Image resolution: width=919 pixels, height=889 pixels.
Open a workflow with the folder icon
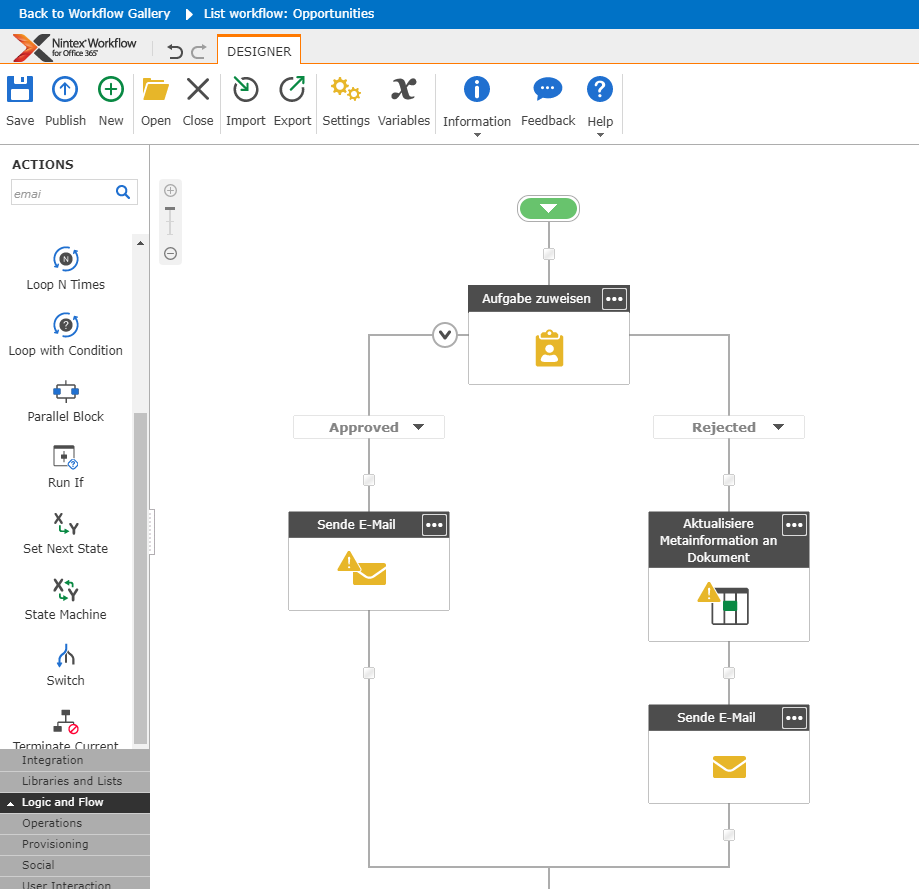click(x=156, y=101)
